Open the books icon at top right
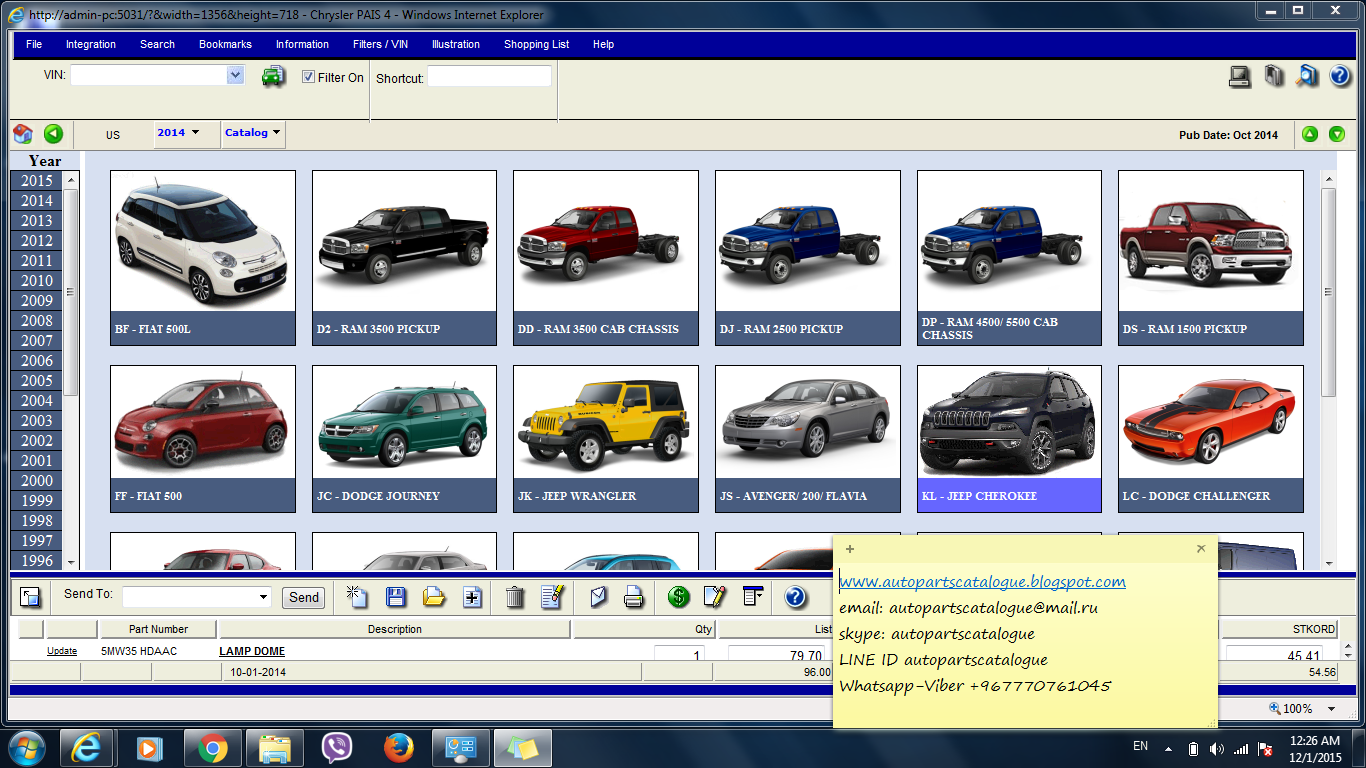This screenshot has width=1366, height=768. [1274, 76]
